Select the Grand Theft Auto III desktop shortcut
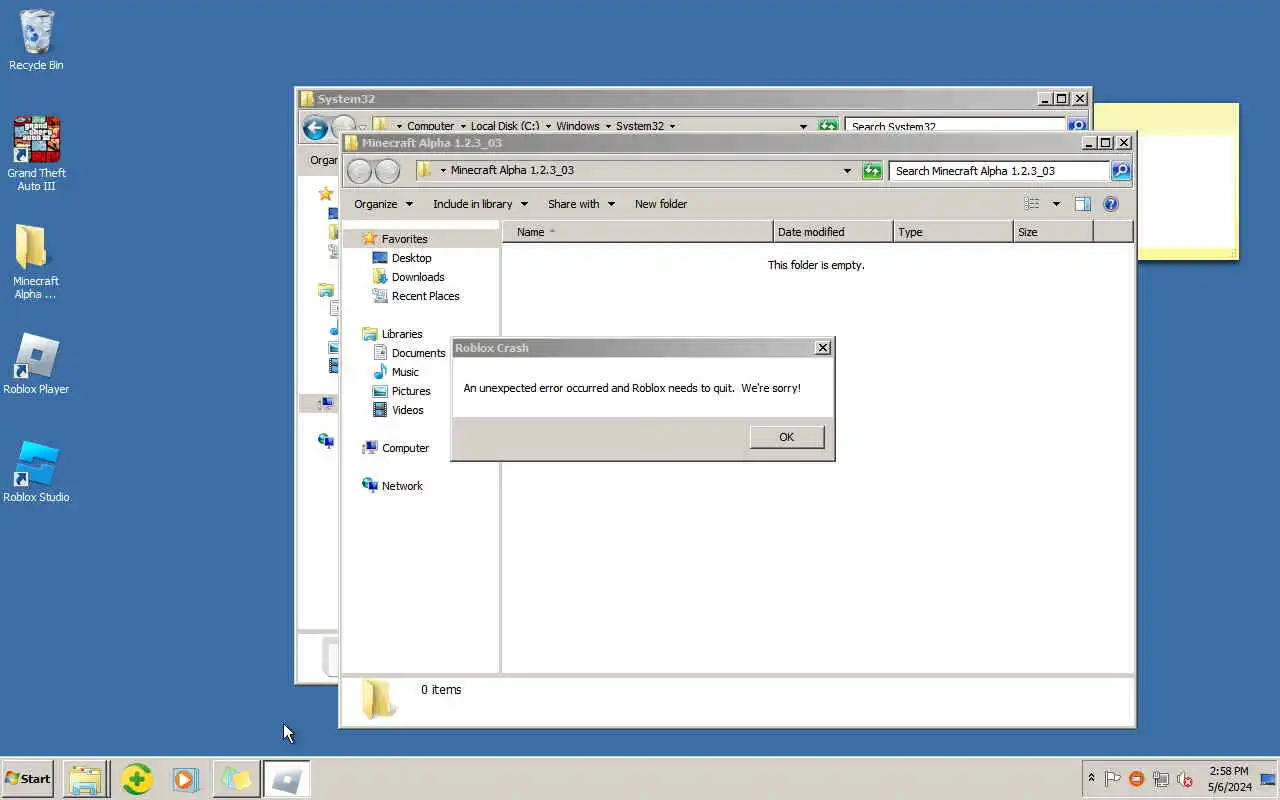The width and height of the screenshot is (1280, 800). coord(36,153)
